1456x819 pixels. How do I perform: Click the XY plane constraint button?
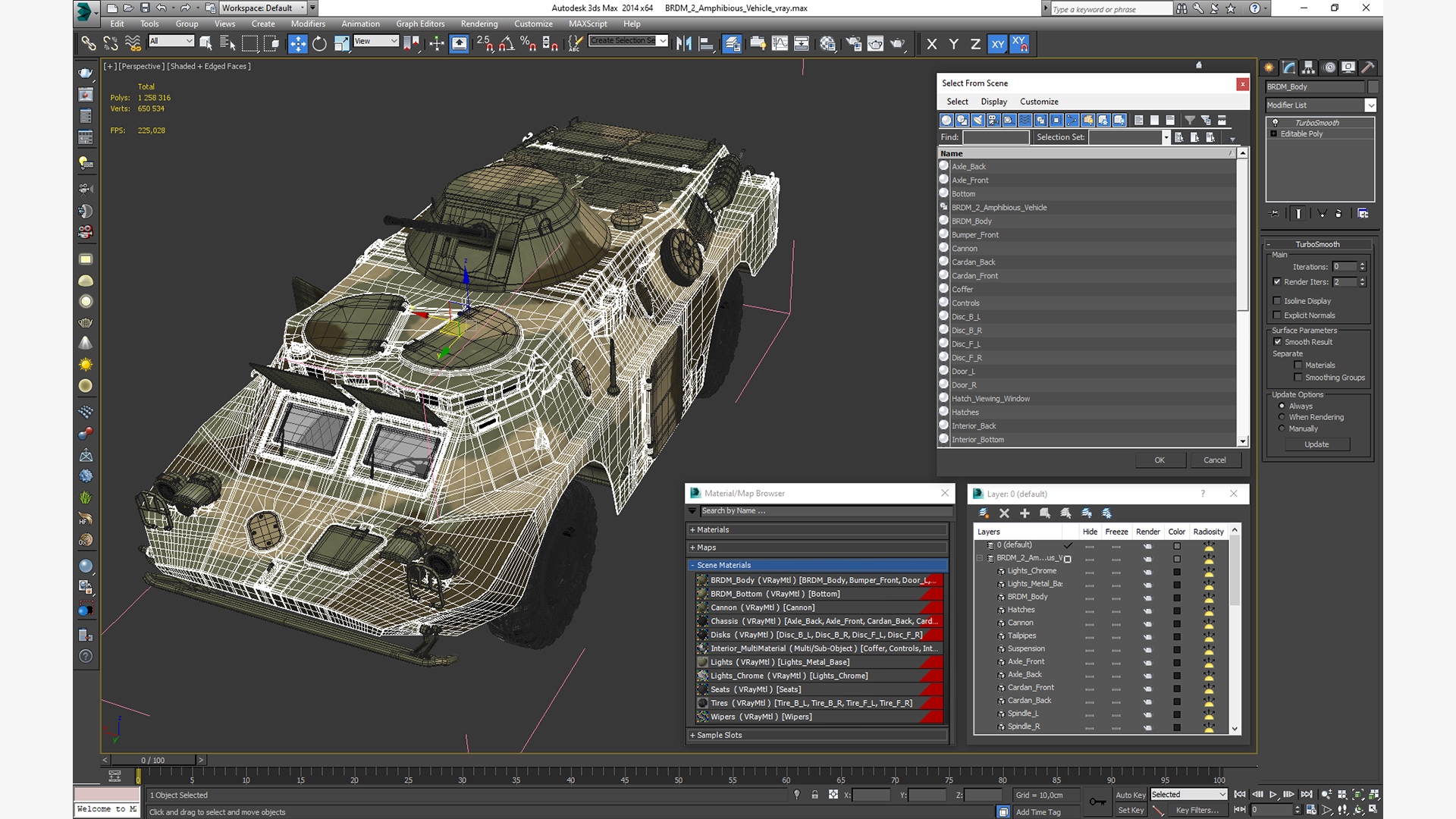click(x=997, y=44)
